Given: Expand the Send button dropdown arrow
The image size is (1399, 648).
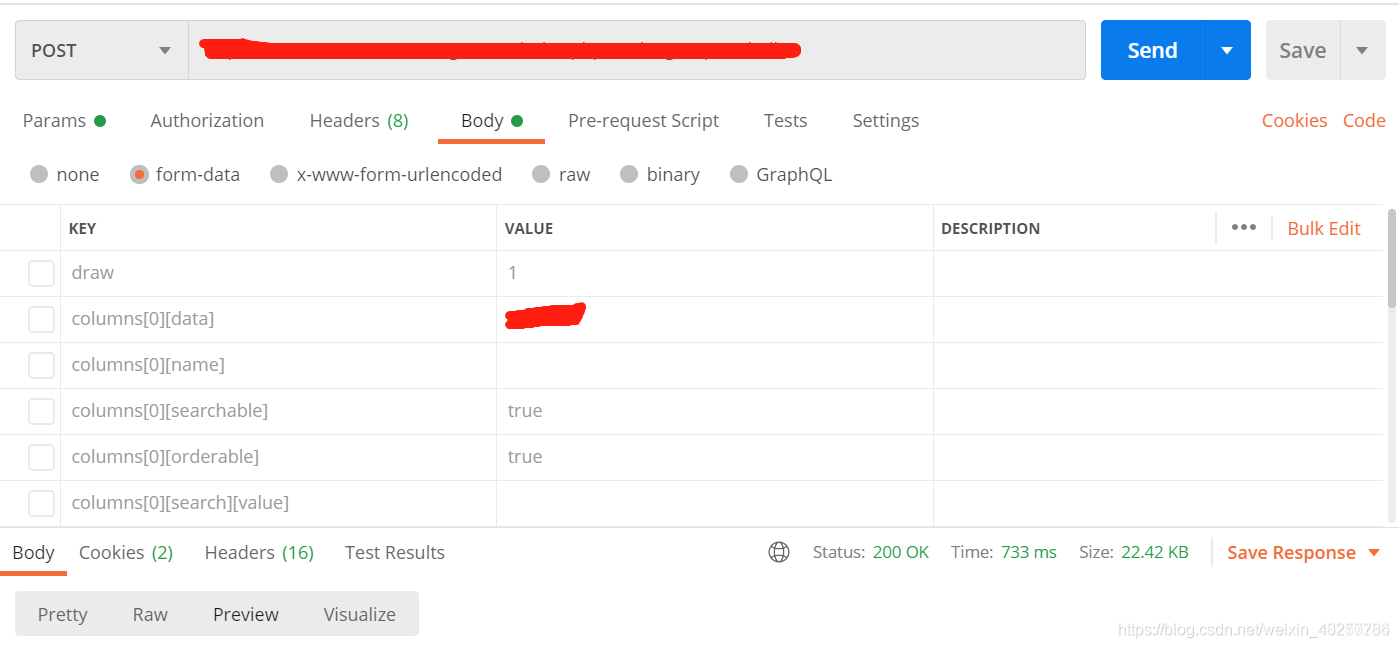Looking at the screenshot, I should click(x=1228, y=50).
